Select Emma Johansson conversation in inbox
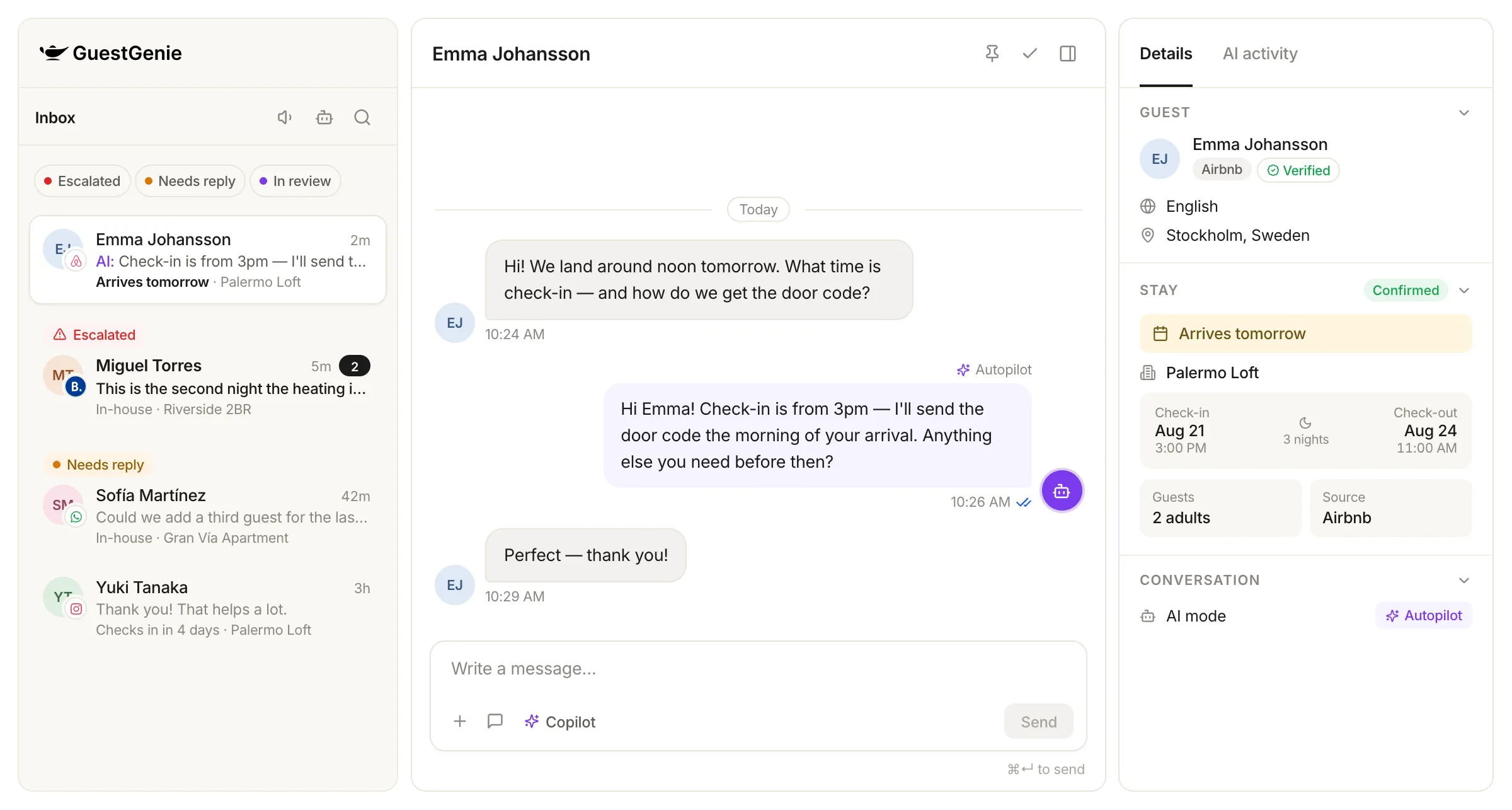1512x810 pixels. coord(208,260)
